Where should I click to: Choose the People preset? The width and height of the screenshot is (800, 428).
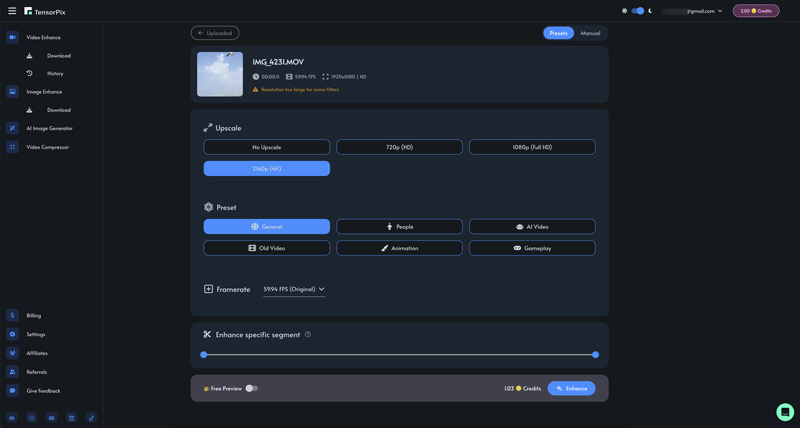click(x=399, y=226)
